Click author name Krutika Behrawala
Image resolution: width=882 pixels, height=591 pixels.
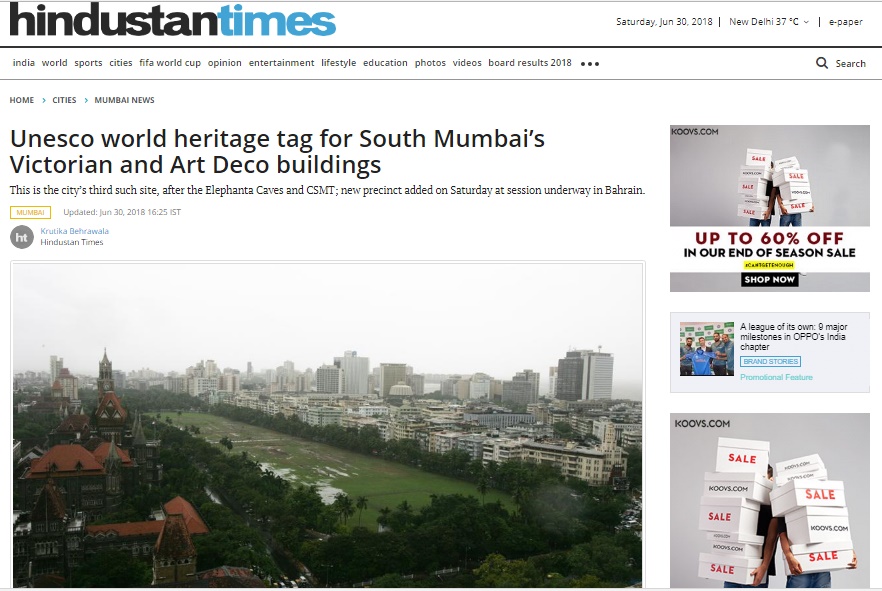point(74,231)
